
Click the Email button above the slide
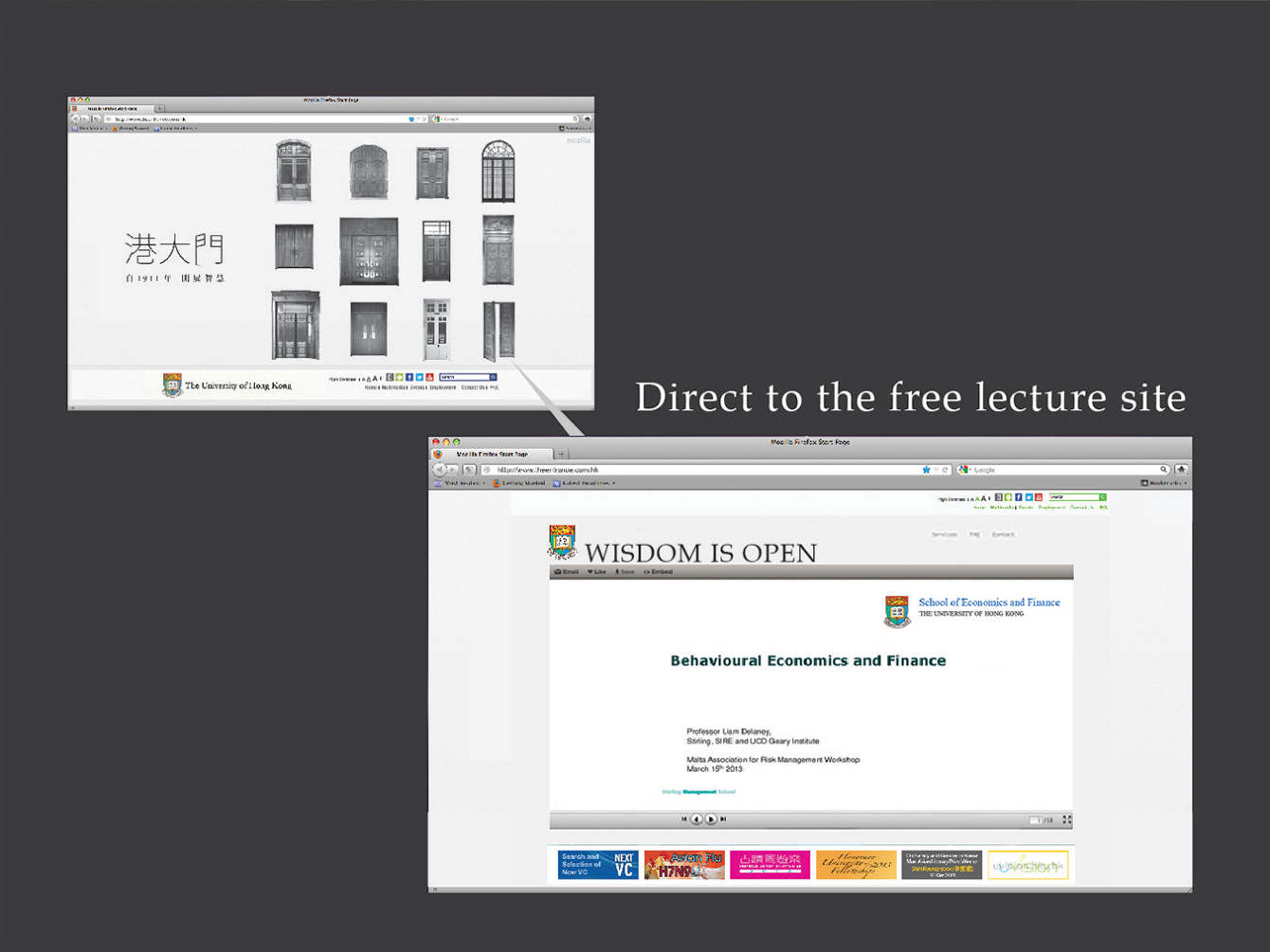point(566,572)
